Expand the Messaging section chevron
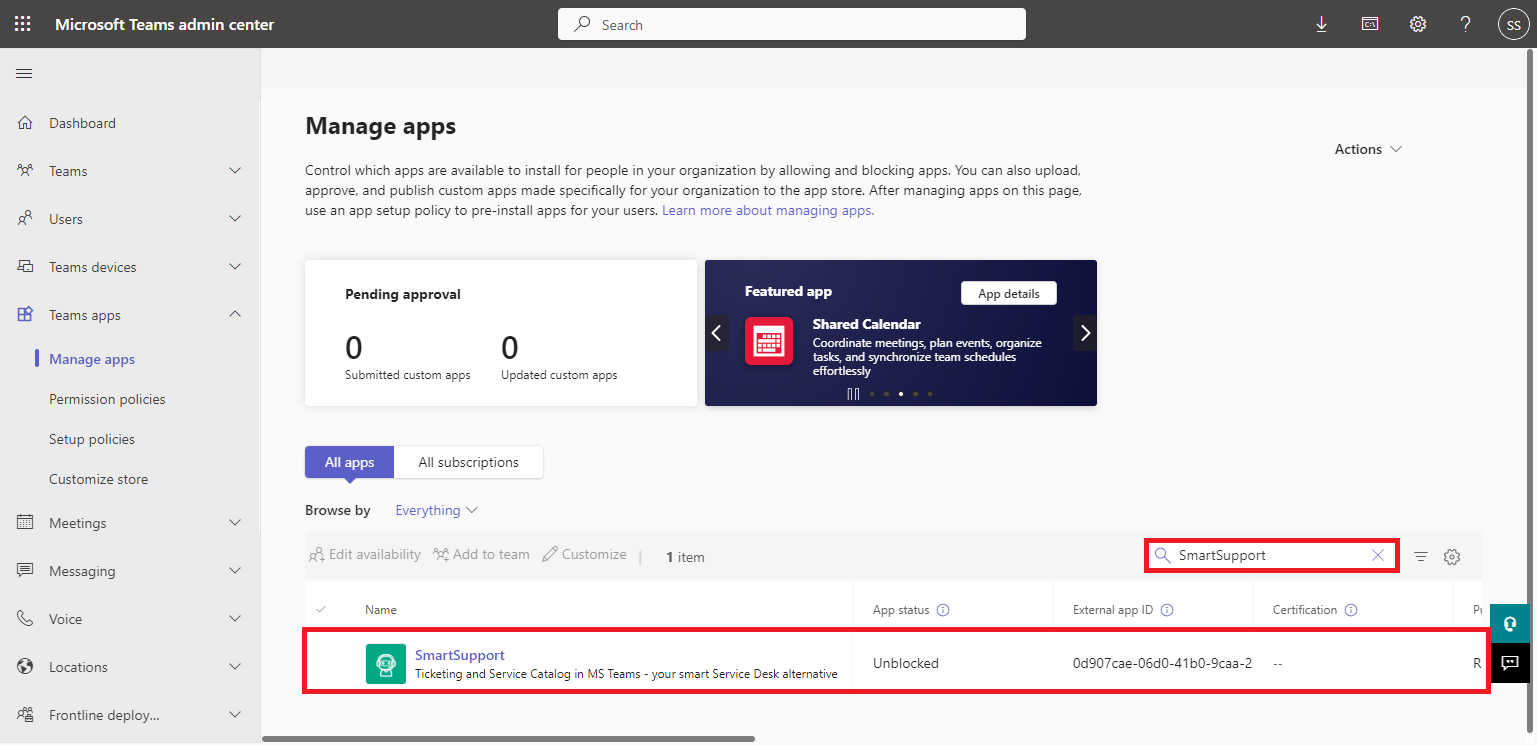This screenshot has height=745, width=1537. coord(235,571)
